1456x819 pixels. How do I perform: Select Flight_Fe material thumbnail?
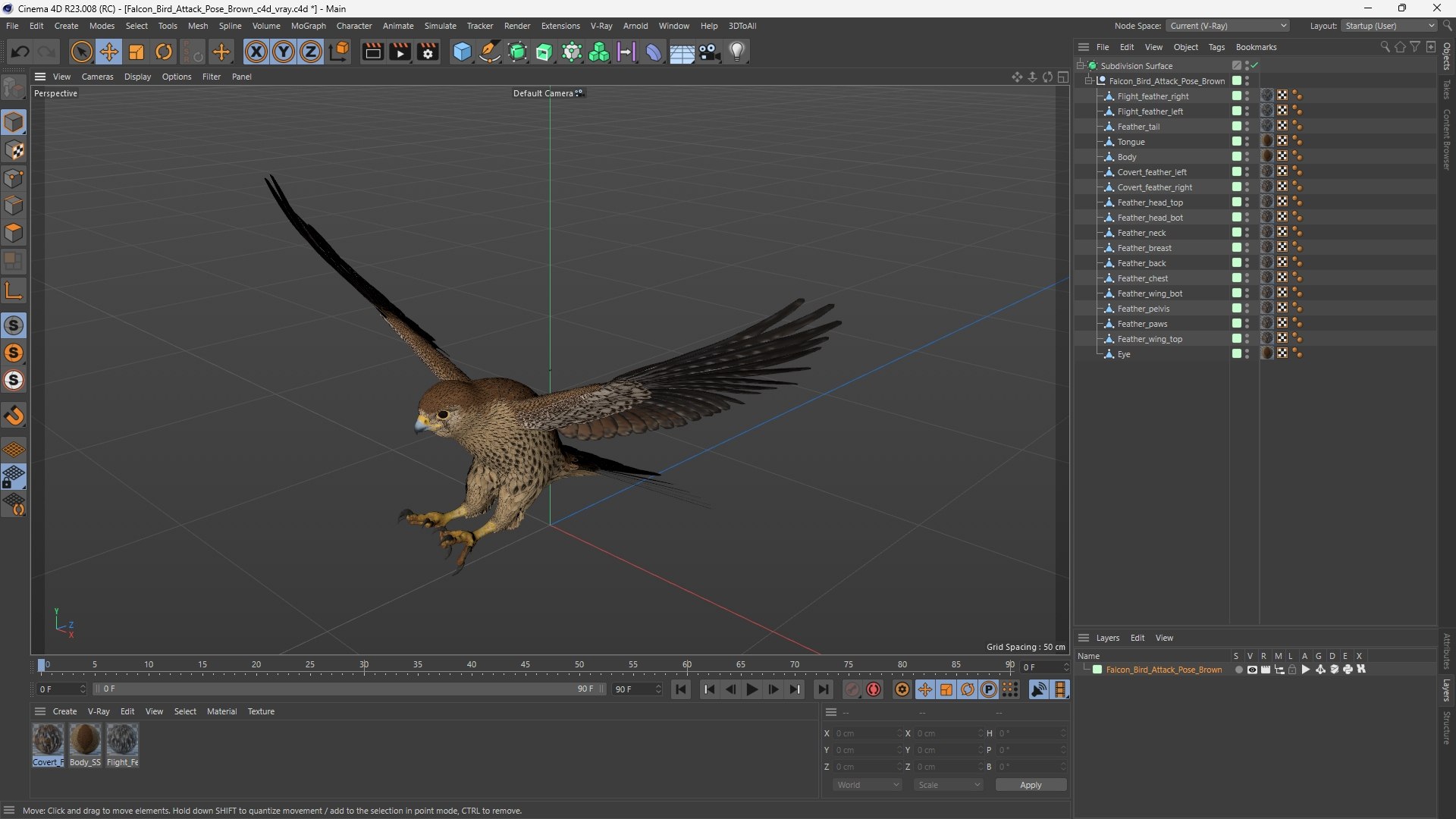[x=122, y=739]
